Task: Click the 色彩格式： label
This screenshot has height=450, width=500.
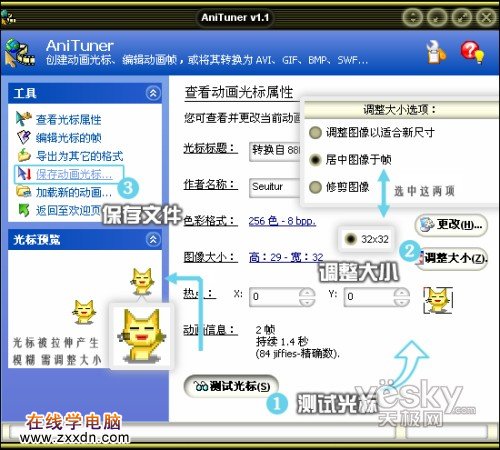Action: pyautogui.click(x=210, y=221)
